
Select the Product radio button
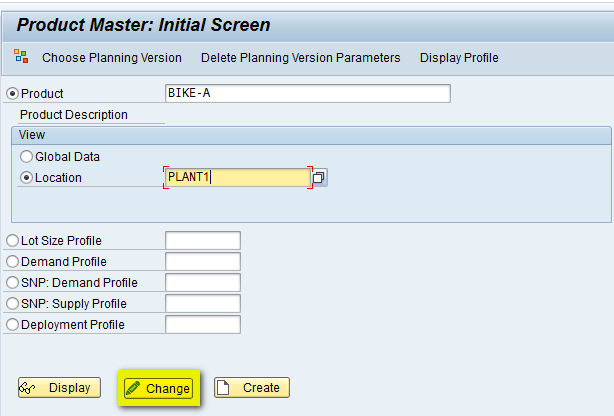(13, 94)
